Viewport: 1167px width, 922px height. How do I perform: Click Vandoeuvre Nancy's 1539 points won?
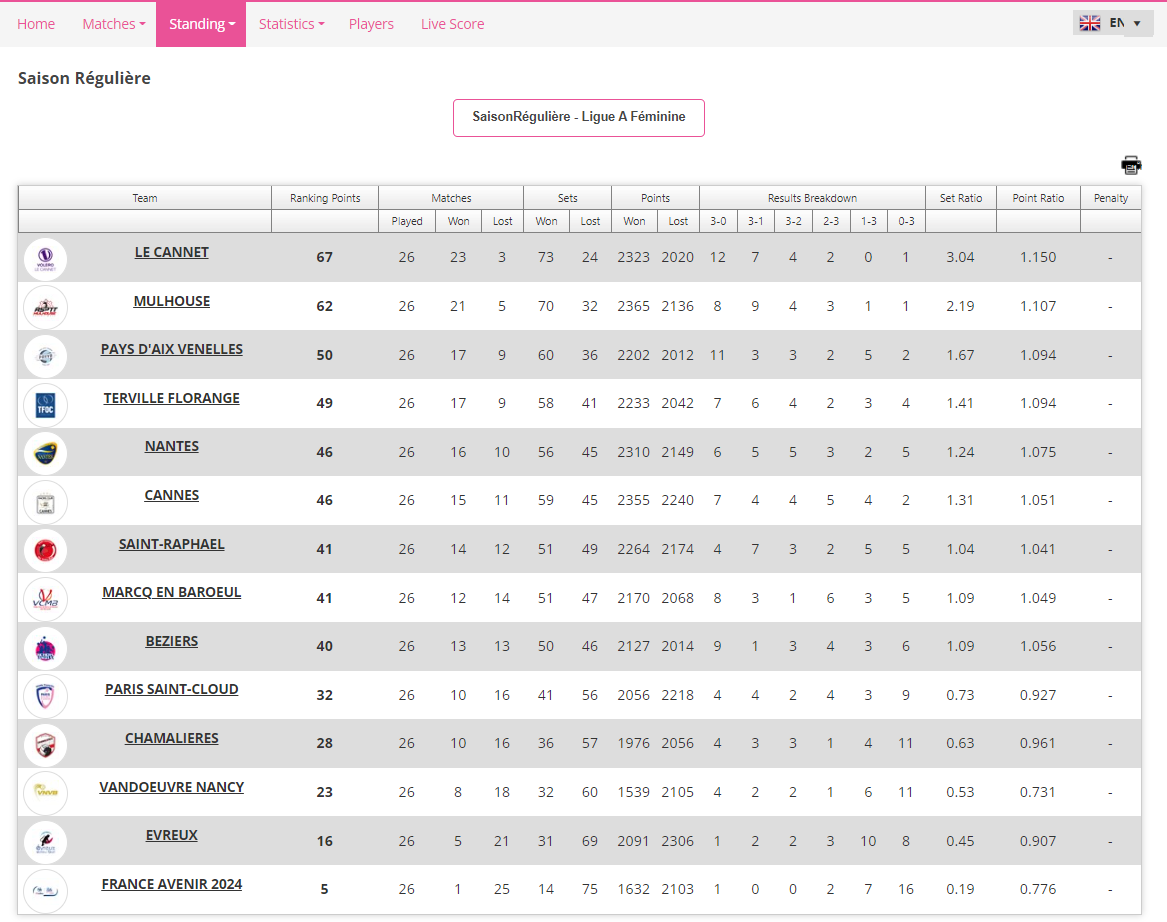[633, 793]
